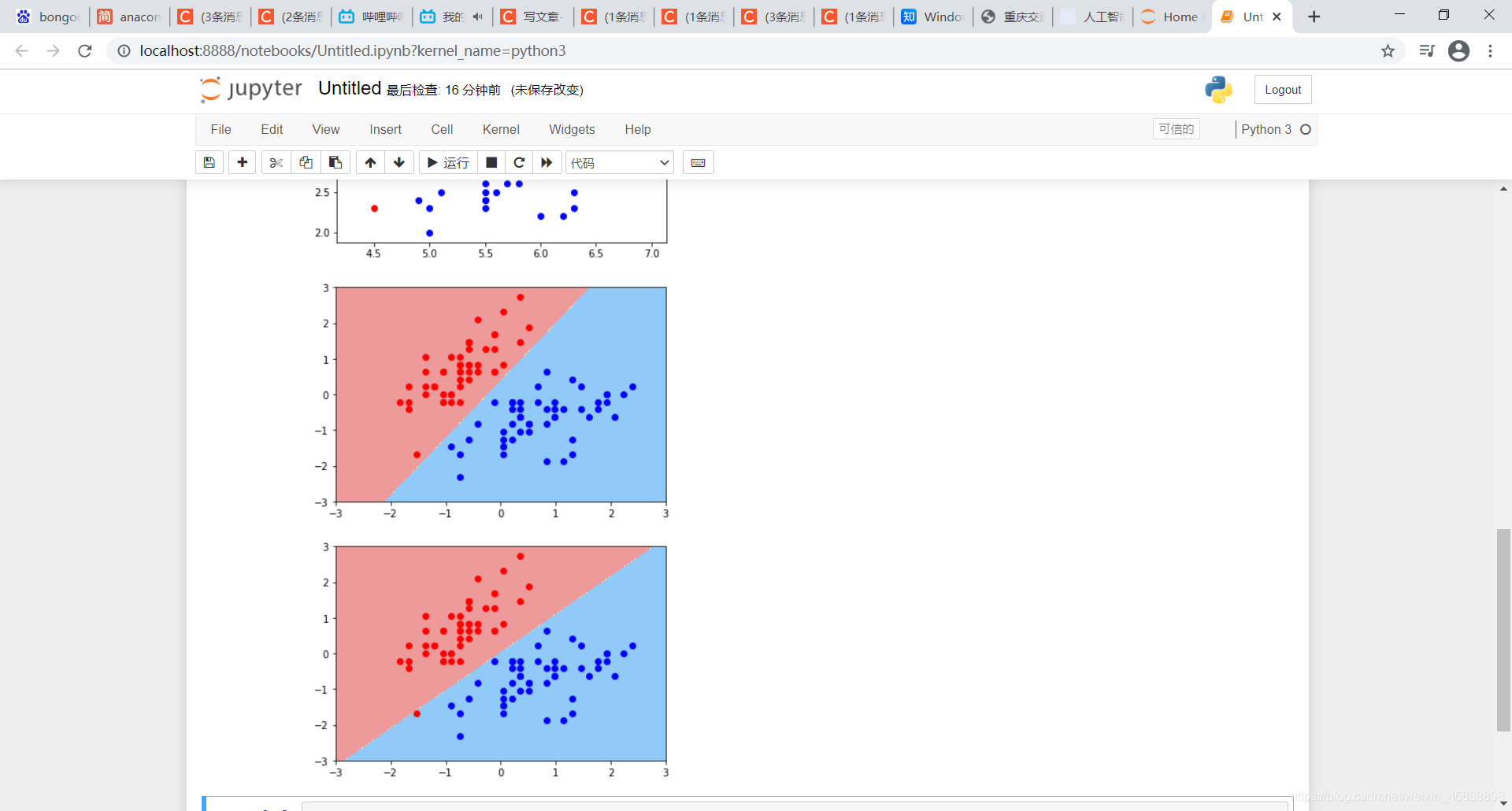Switch to the 哔哩哔哩 browser tab
This screenshot has height=811, width=1512.
point(372,17)
